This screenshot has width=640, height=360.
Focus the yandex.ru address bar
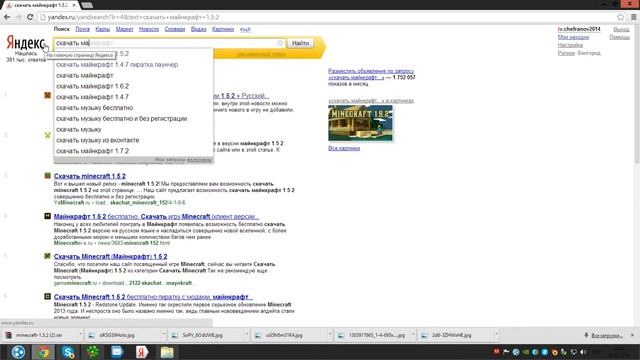point(327,17)
